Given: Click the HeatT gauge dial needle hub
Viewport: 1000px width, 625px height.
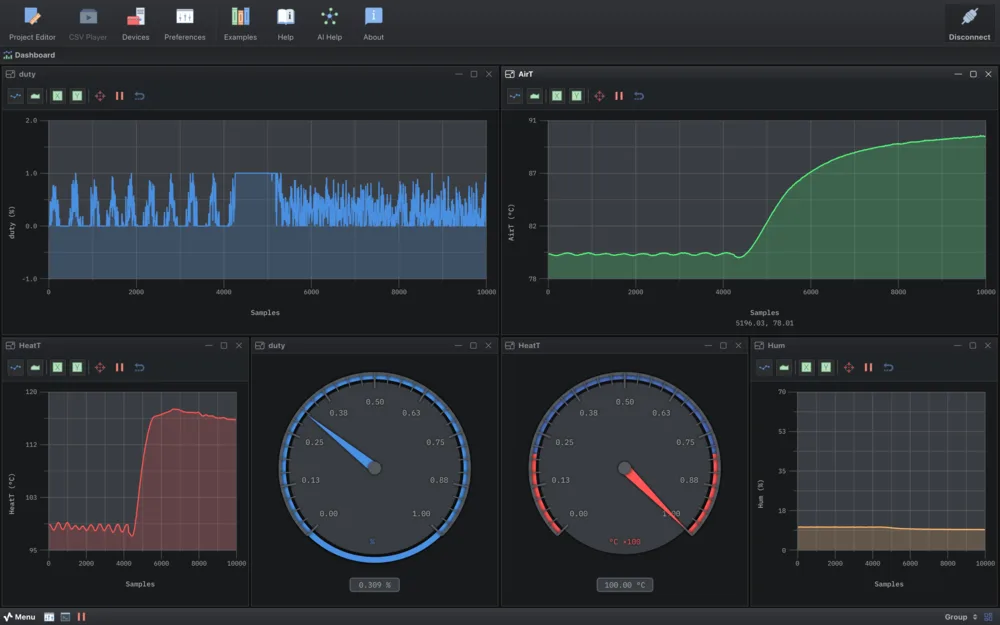Looking at the screenshot, I should [x=625, y=468].
